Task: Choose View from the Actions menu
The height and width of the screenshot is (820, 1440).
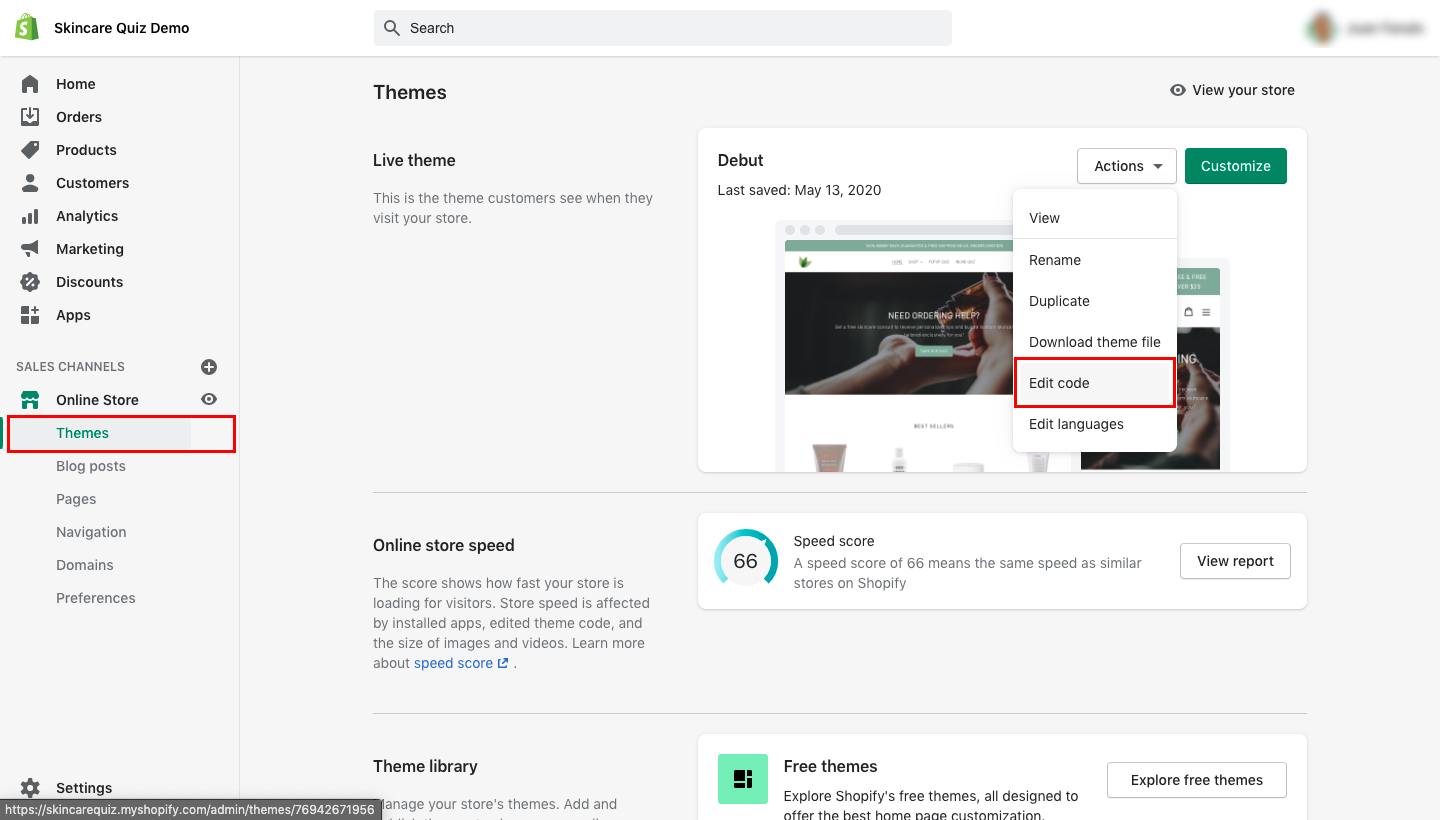Action: coord(1095,218)
